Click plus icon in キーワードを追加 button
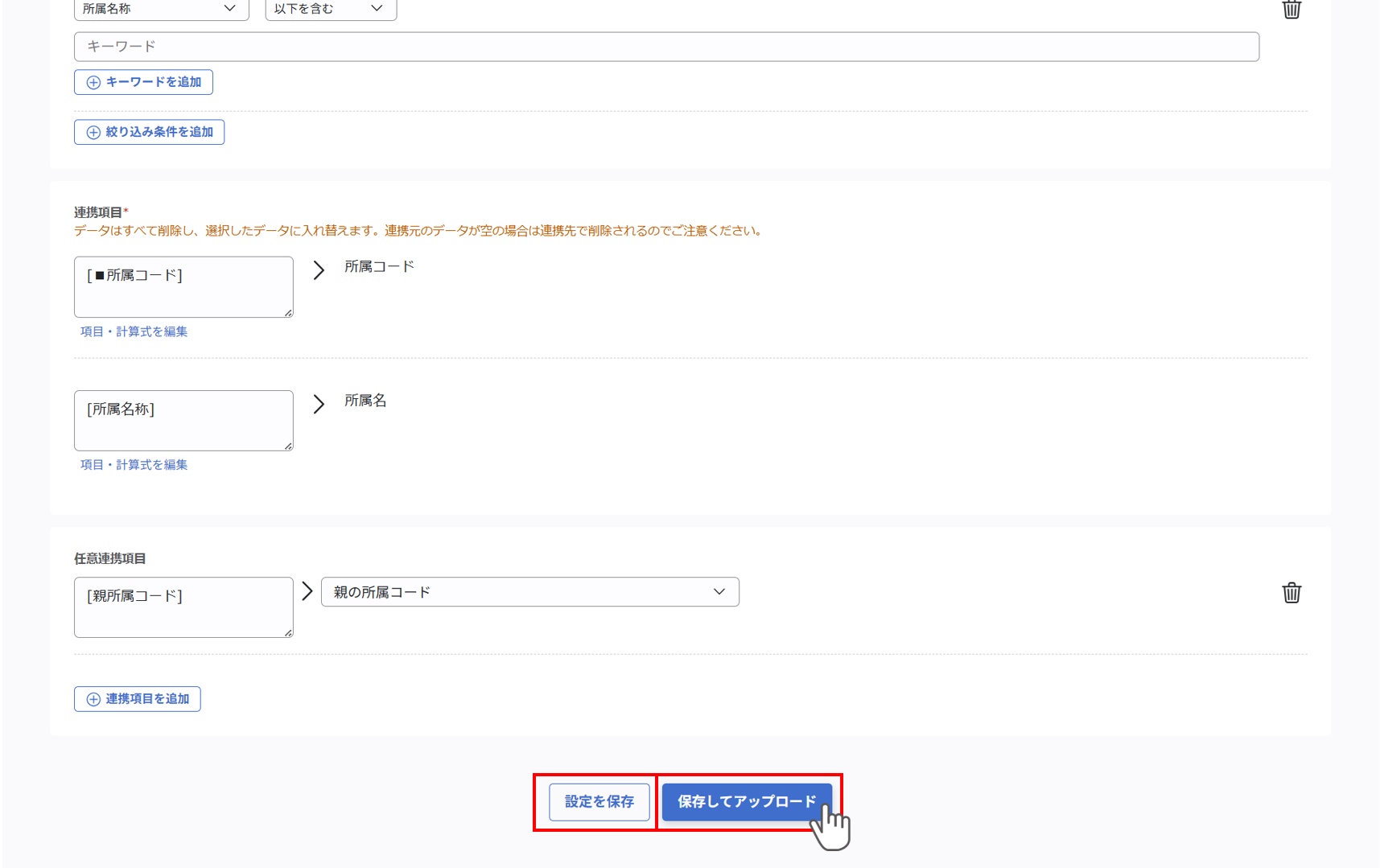This screenshot has height=868, width=1380. click(x=93, y=82)
